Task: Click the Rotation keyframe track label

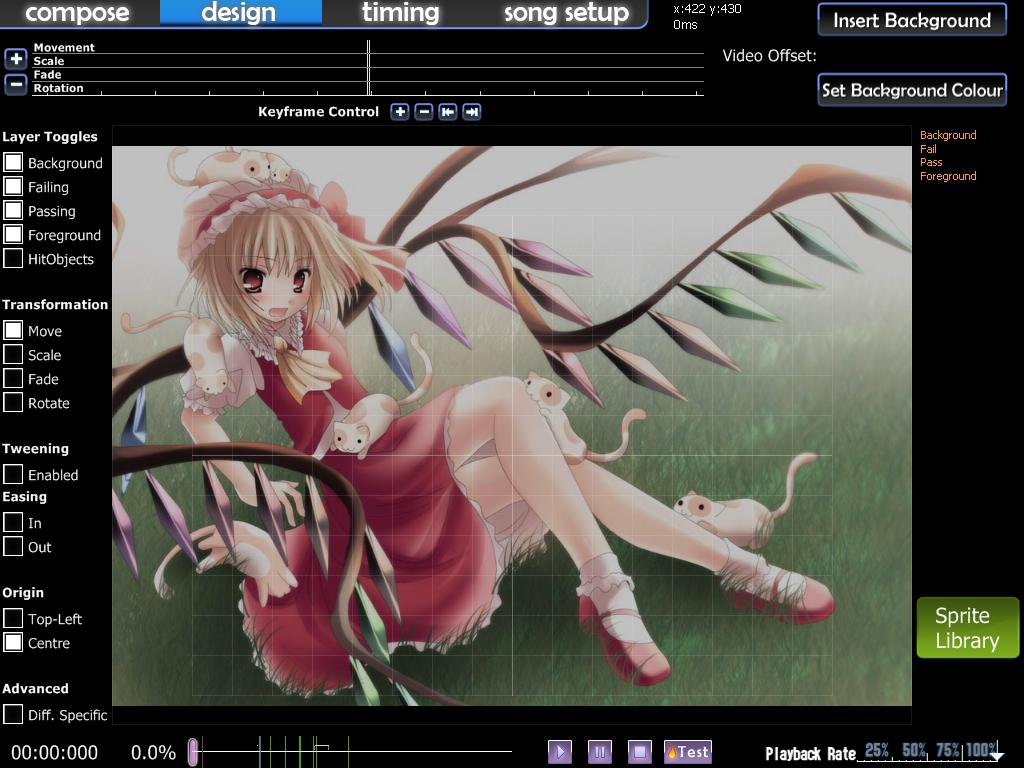Action: pyautogui.click(x=58, y=88)
